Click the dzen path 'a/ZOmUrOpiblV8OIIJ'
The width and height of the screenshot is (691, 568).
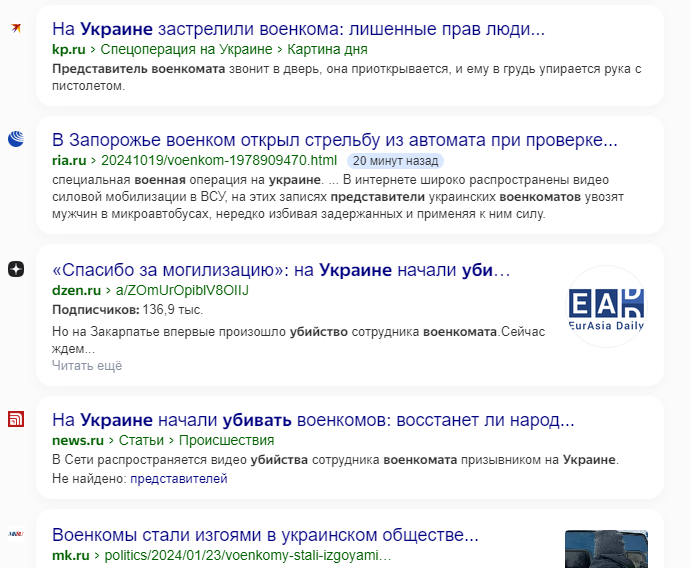[x=182, y=290]
